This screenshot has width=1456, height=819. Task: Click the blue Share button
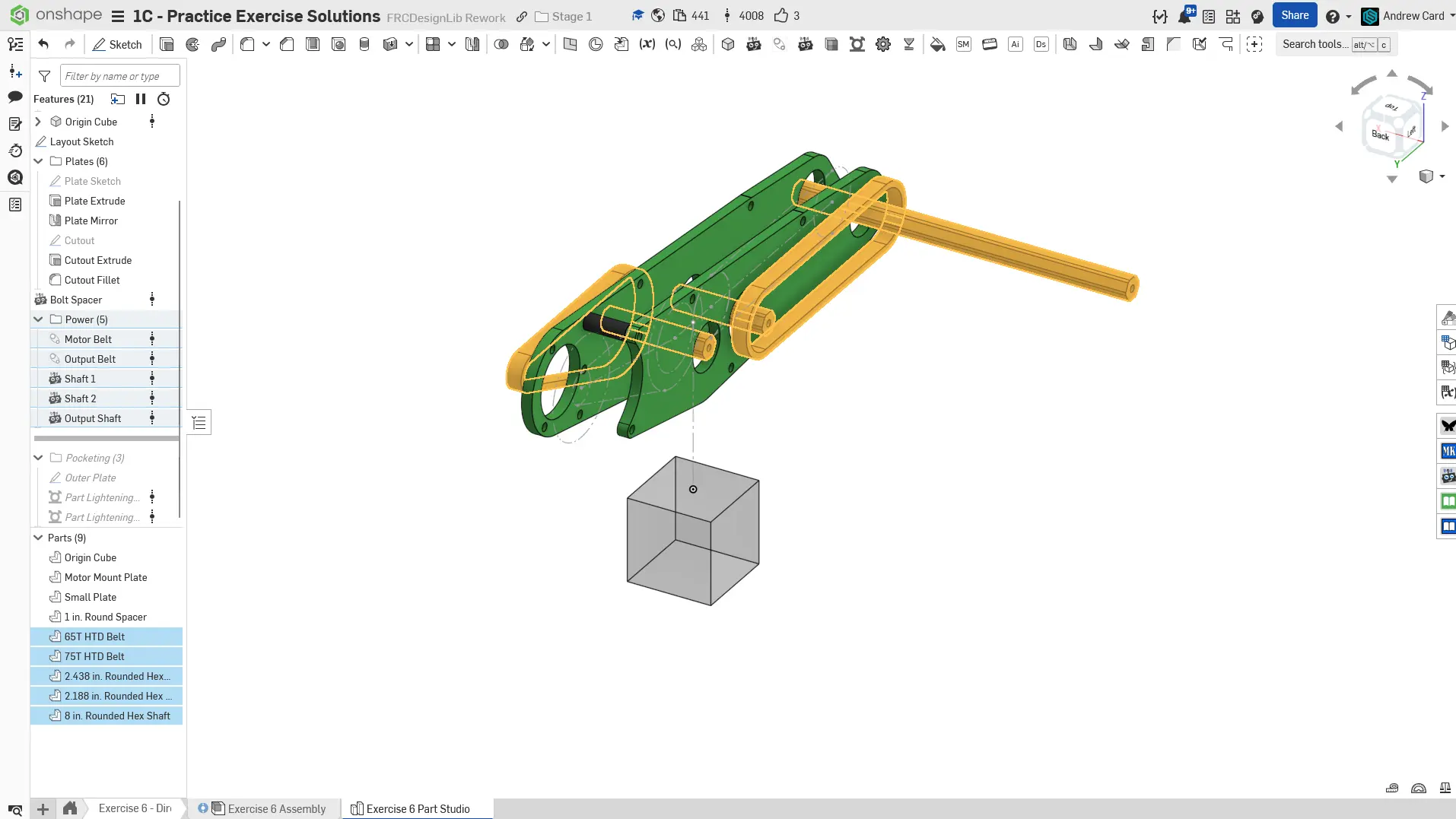1295,16
